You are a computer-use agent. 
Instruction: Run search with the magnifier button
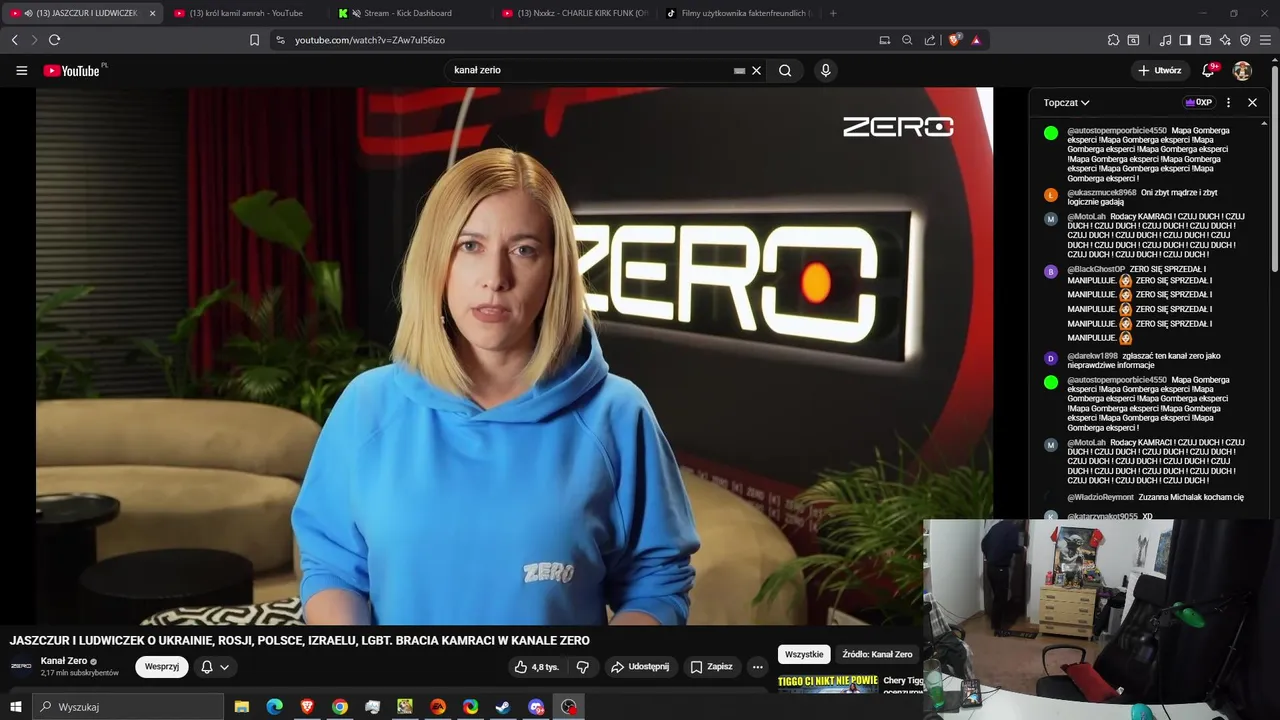click(x=785, y=71)
